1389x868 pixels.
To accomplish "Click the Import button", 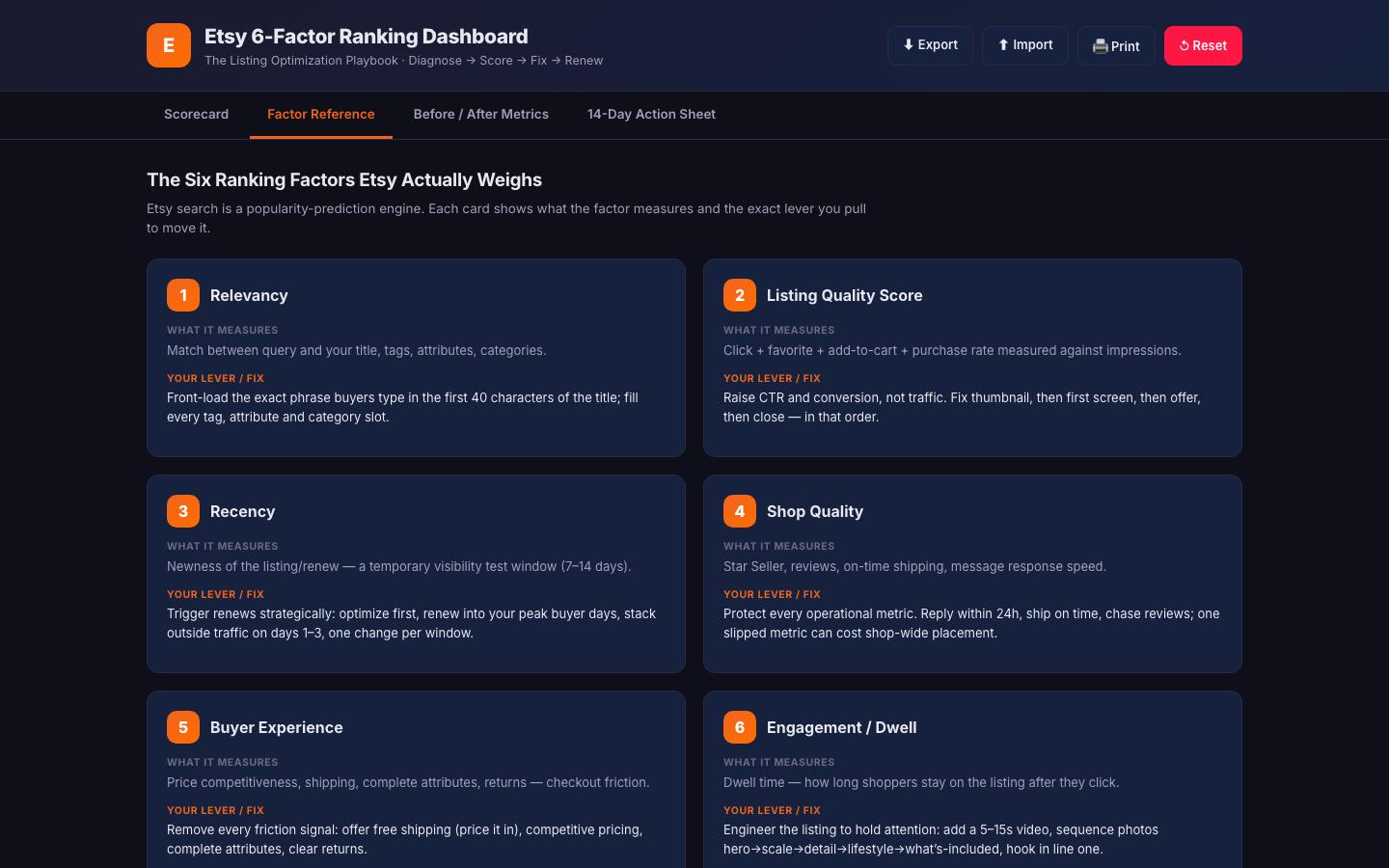I will tap(1025, 45).
